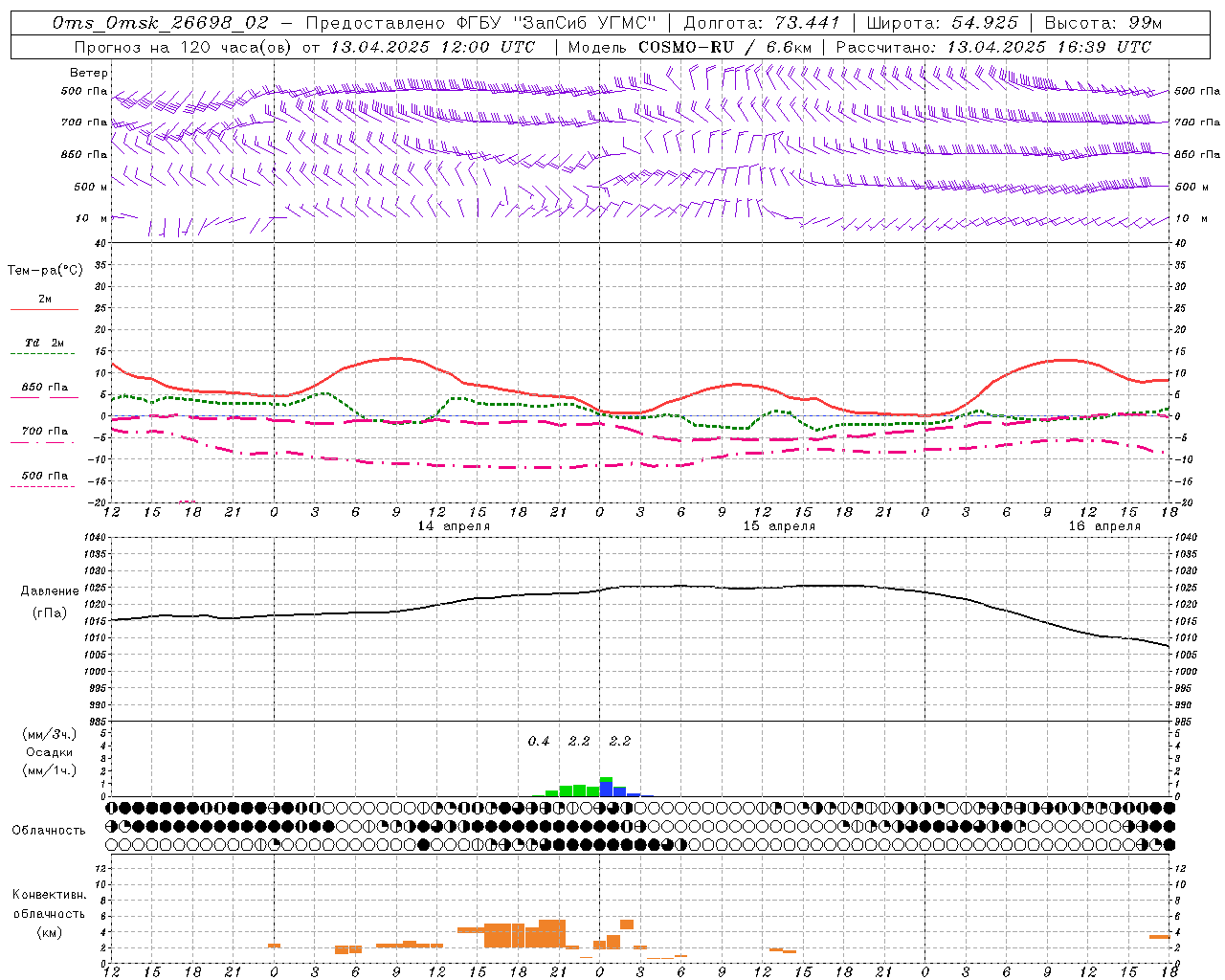The image size is (1225, 980).
Task: Click the station title Oms_Omsk_26698_02
Action: (x=161, y=23)
